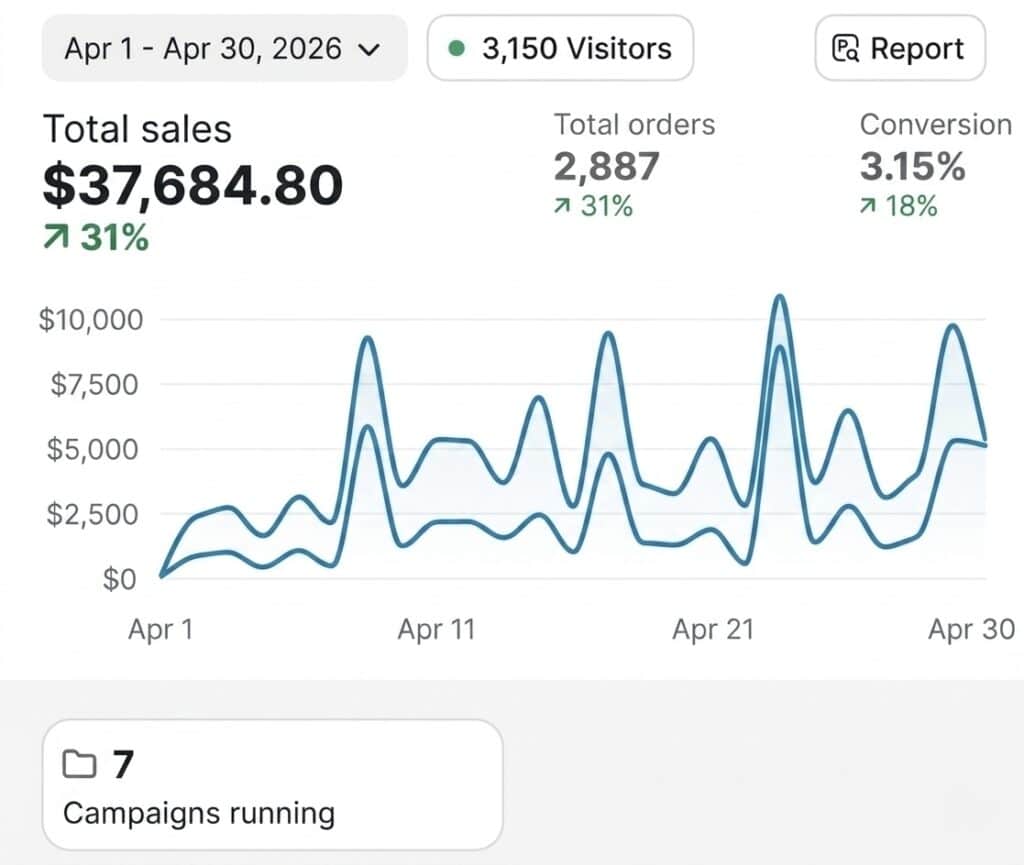Click the folder icon on campaigns card
Image resolution: width=1024 pixels, height=865 pixels.
80,764
